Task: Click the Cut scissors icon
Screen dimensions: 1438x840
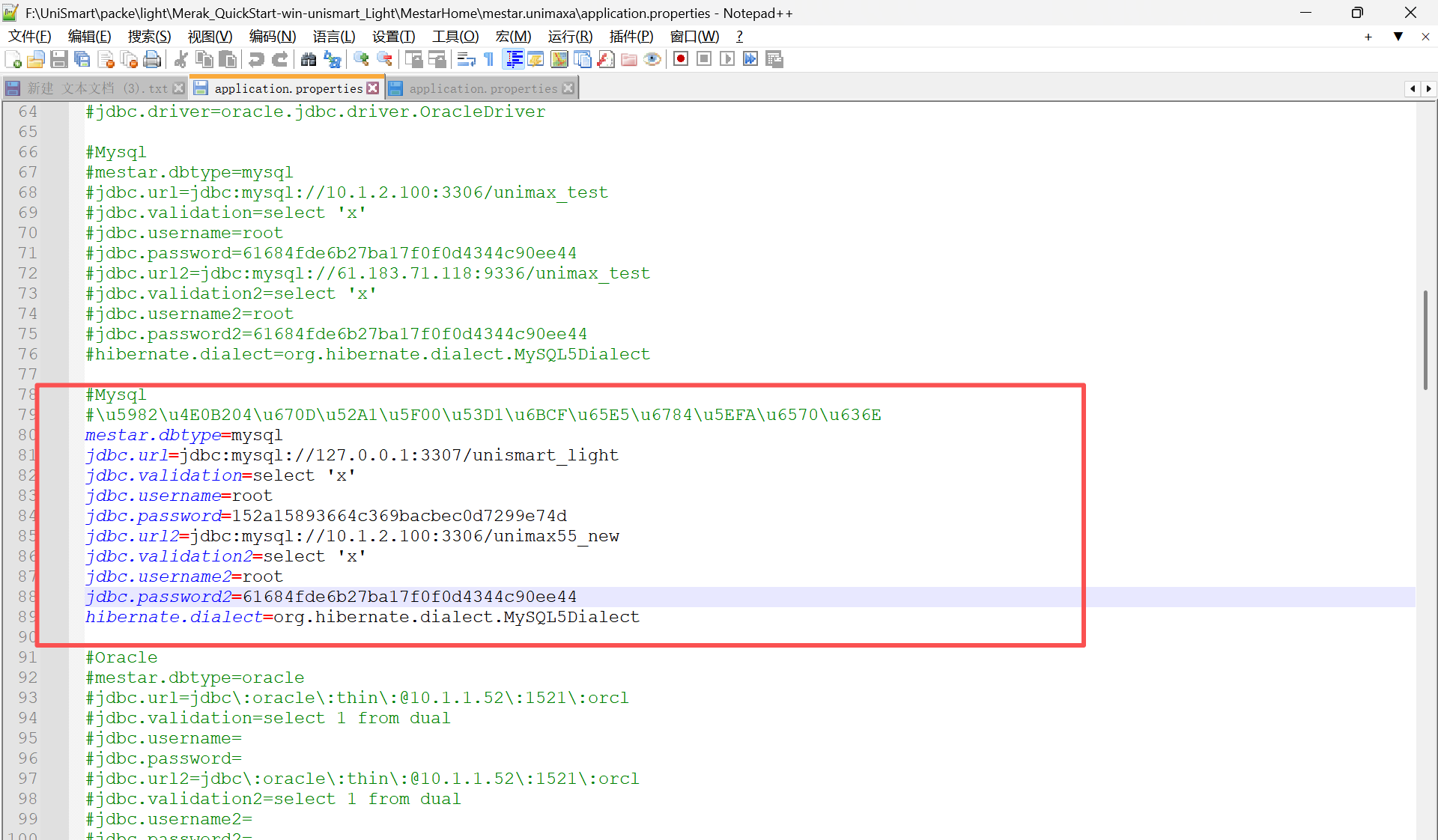Action: click(180, 60)
